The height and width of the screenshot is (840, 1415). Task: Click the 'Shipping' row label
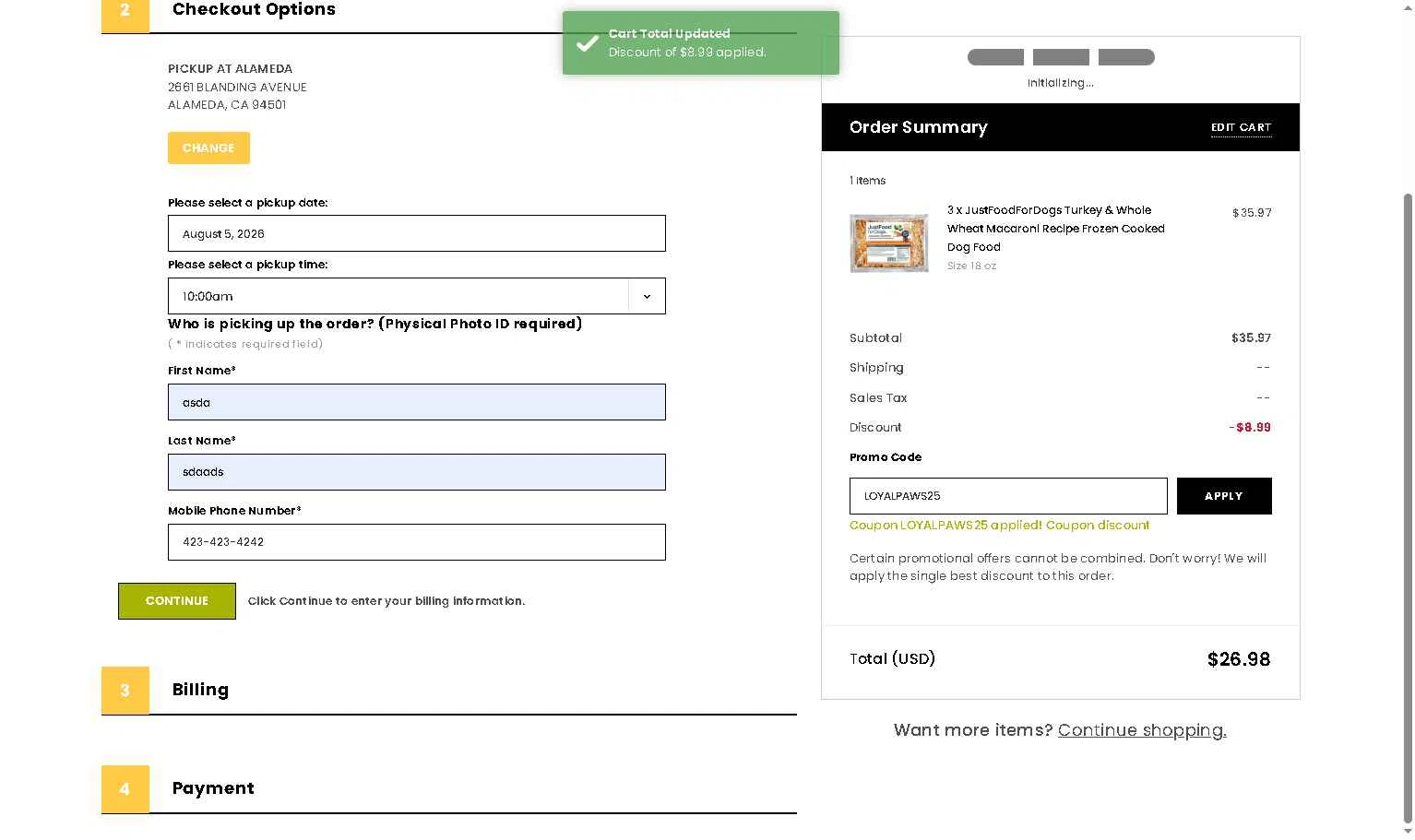coord(876,368)
